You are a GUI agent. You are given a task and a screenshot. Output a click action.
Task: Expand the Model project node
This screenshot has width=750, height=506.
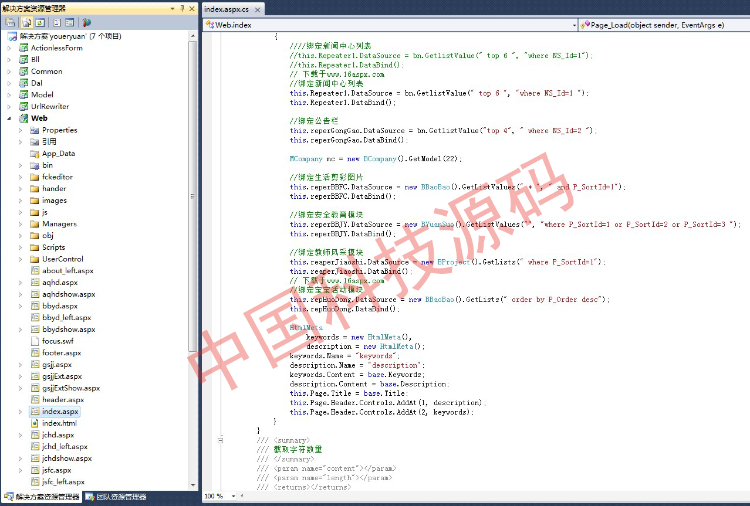tap(9, 95)
